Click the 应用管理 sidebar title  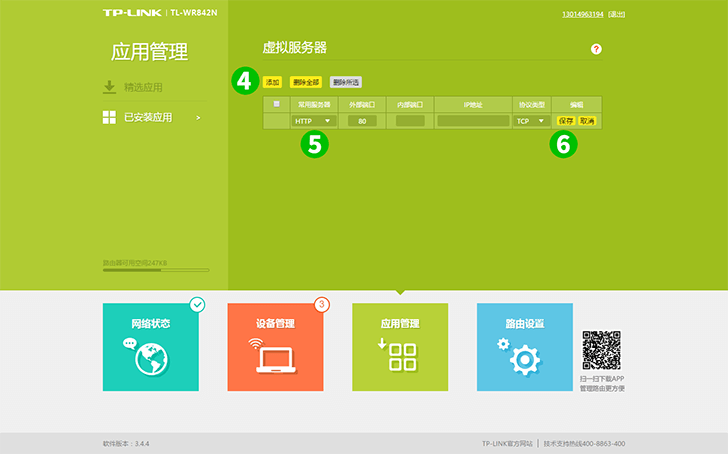click(x=150, y=52)
